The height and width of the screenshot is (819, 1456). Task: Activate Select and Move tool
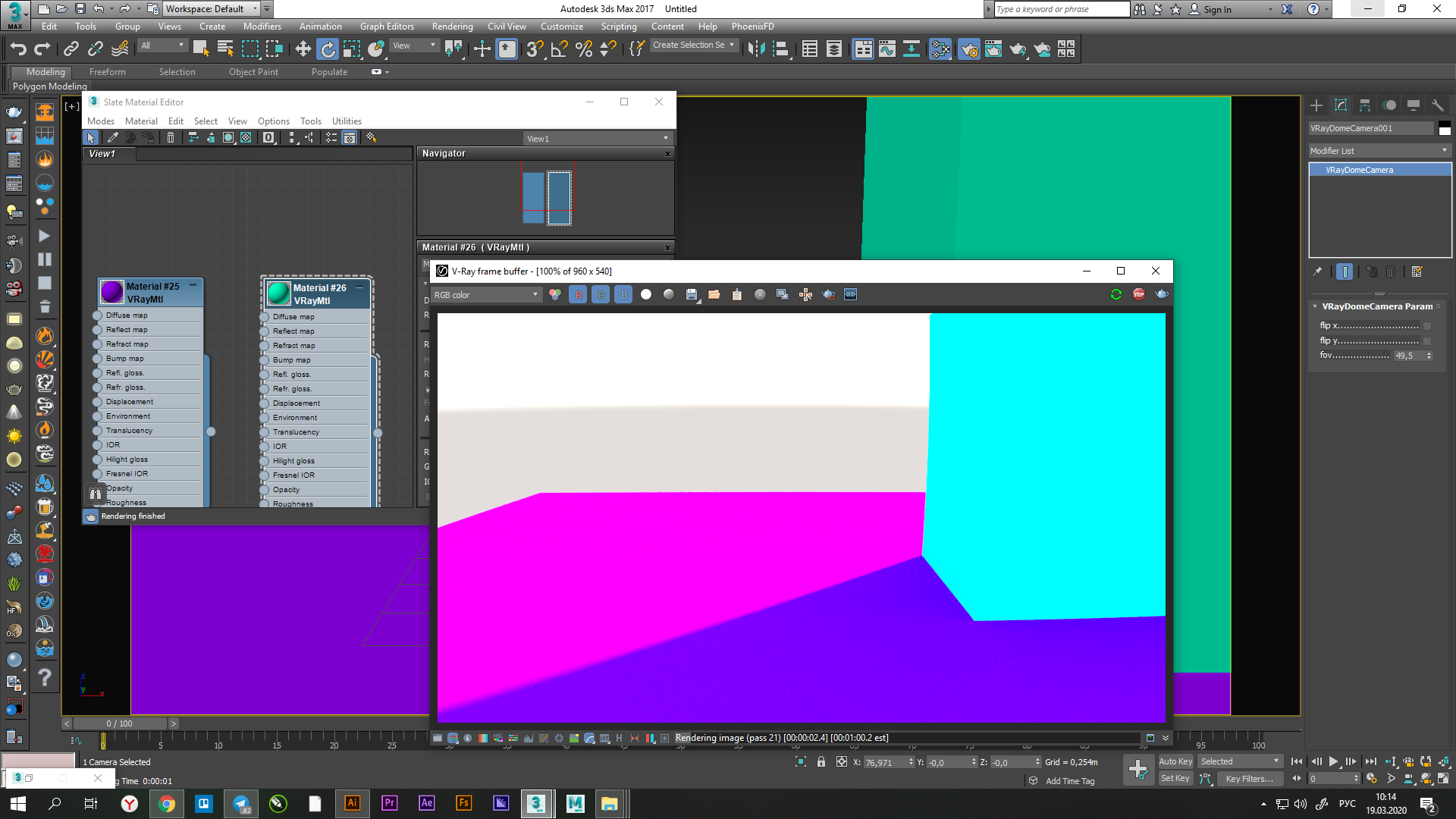303,49
